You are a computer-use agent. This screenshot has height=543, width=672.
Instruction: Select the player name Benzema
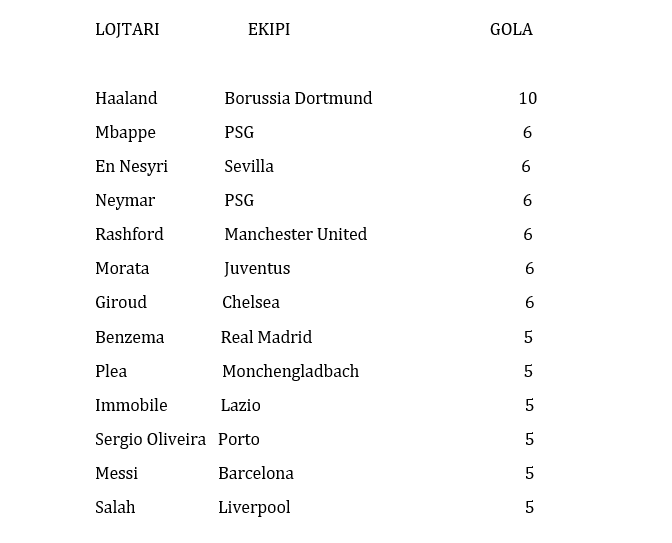tap(129, 337)
